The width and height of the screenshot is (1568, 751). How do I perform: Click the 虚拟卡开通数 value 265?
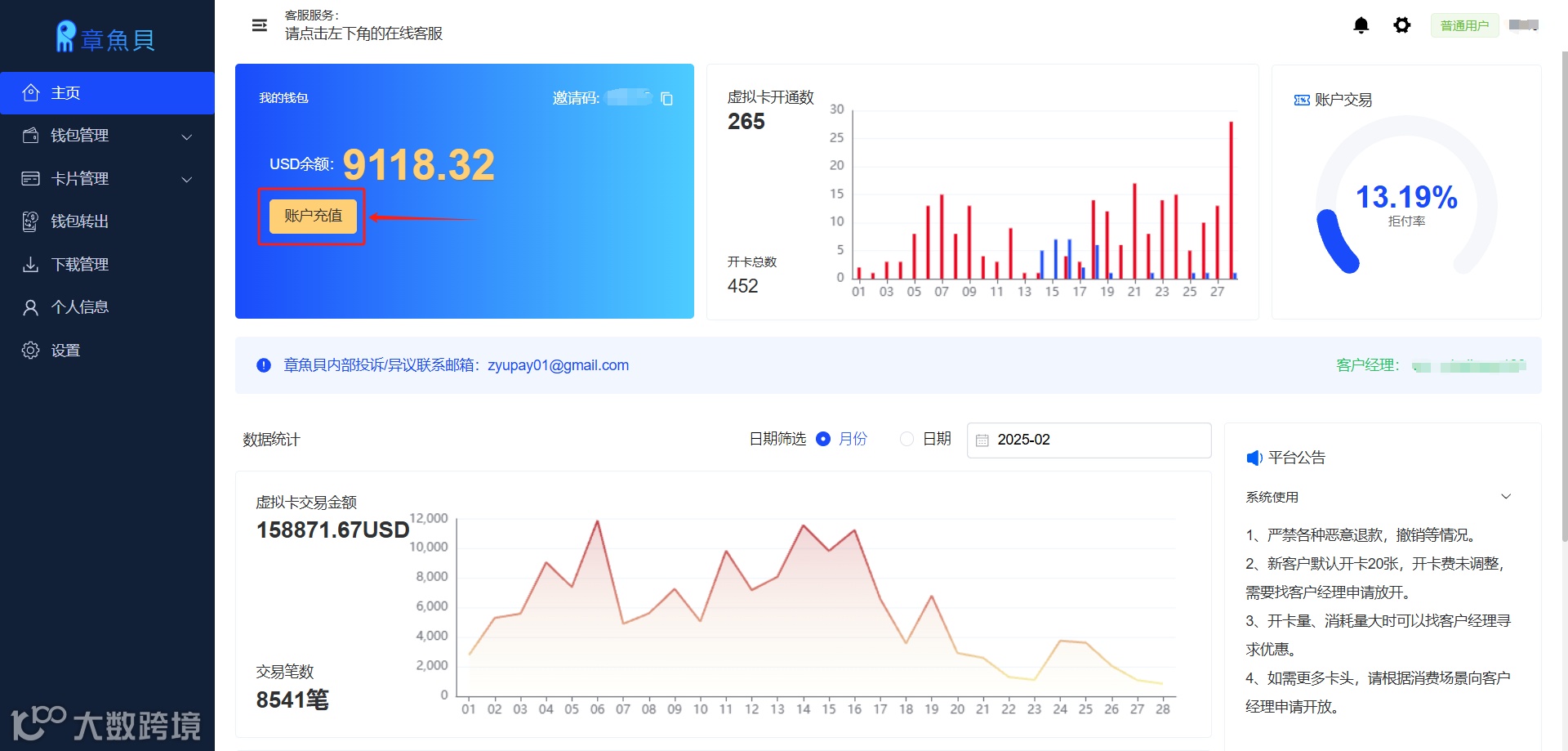(x=746, y=122)
